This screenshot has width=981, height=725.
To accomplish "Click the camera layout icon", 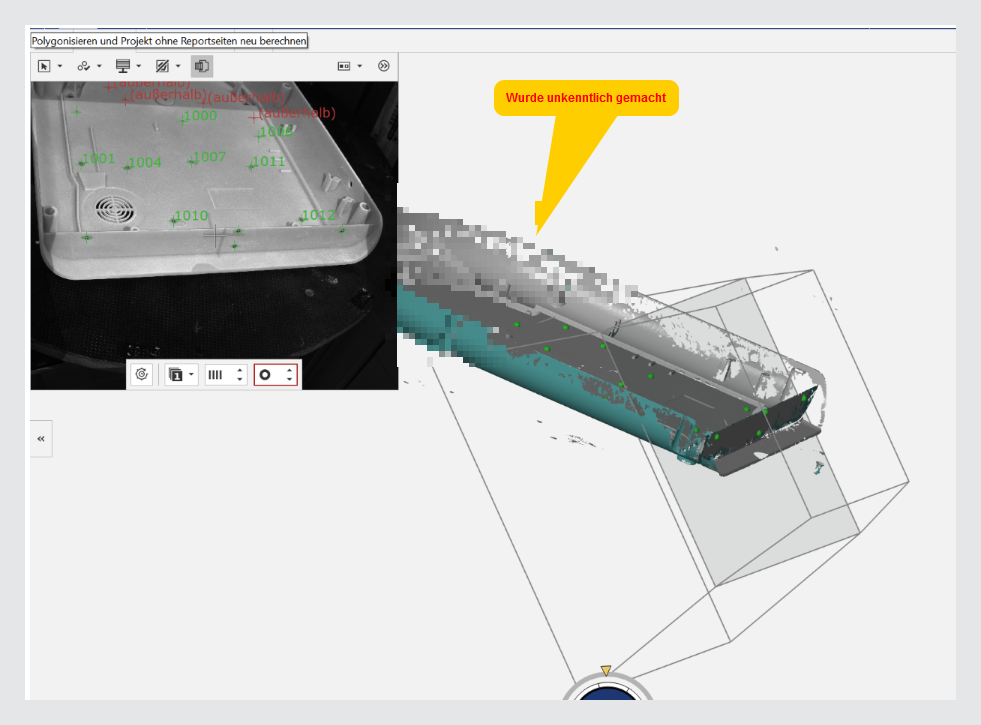I will (x=344, y=66).
